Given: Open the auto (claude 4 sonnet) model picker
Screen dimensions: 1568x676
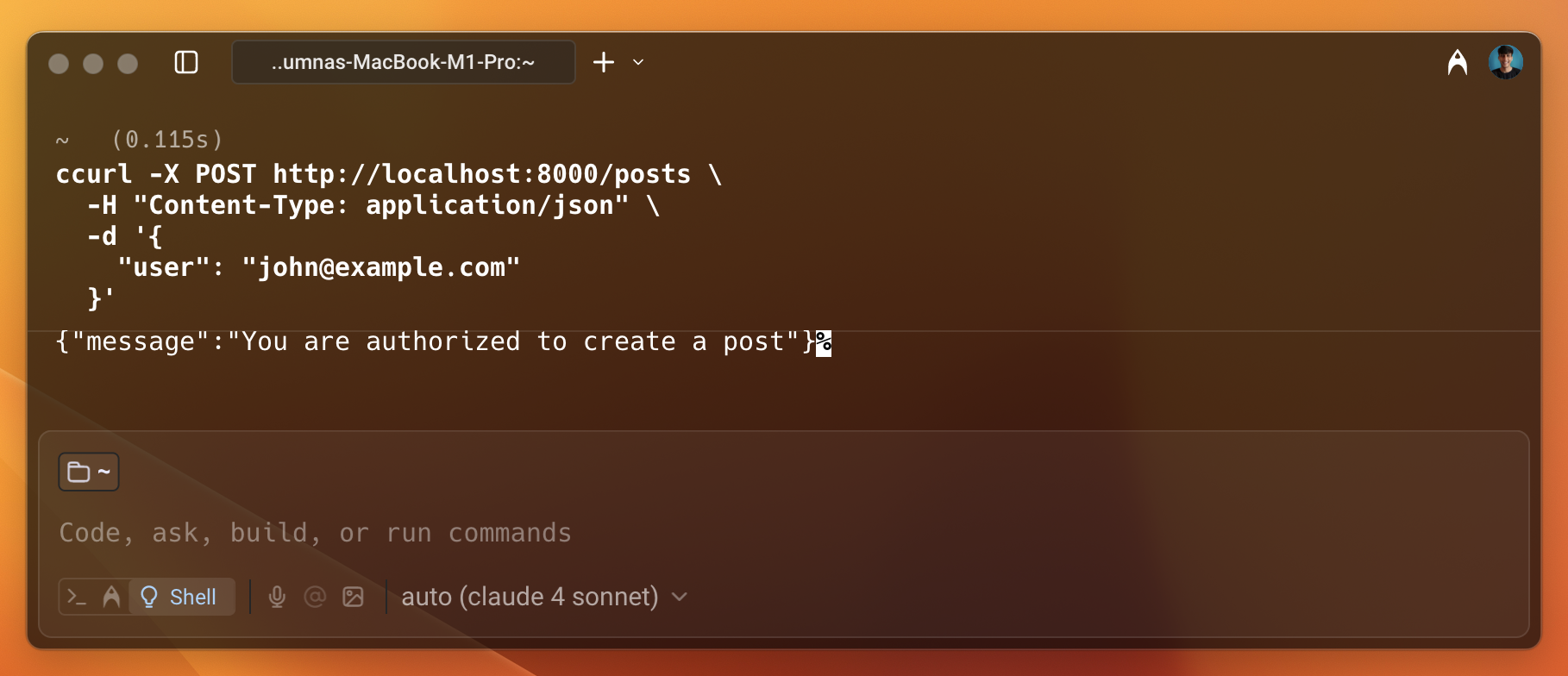Looking at the screenshot, I should click(x=529, y=596).
